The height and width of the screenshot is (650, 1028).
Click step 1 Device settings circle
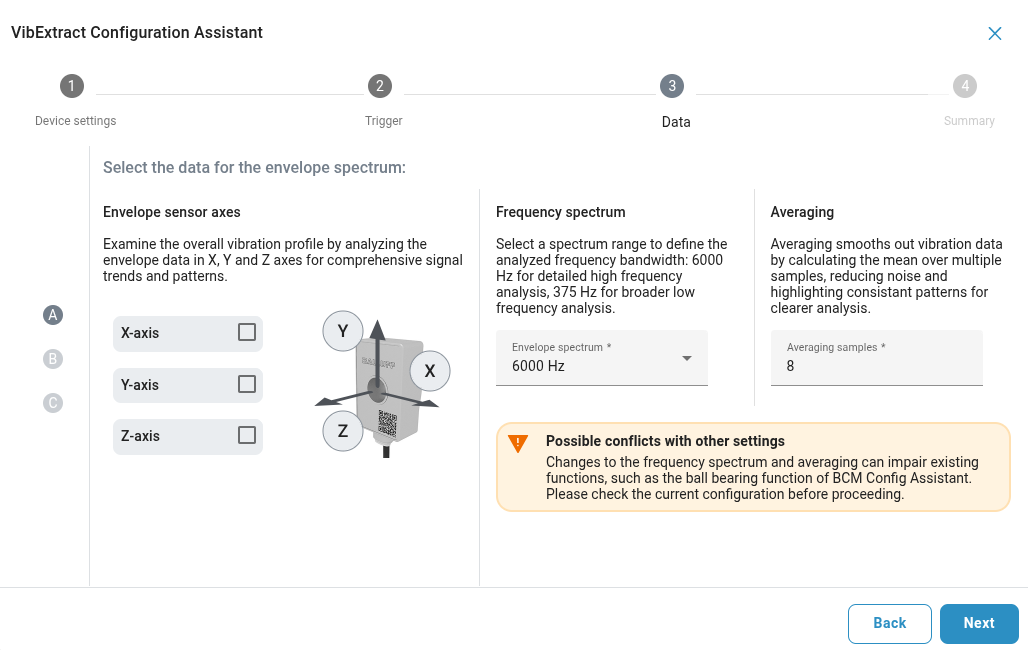pyautogui.click(x=72, y=86)
